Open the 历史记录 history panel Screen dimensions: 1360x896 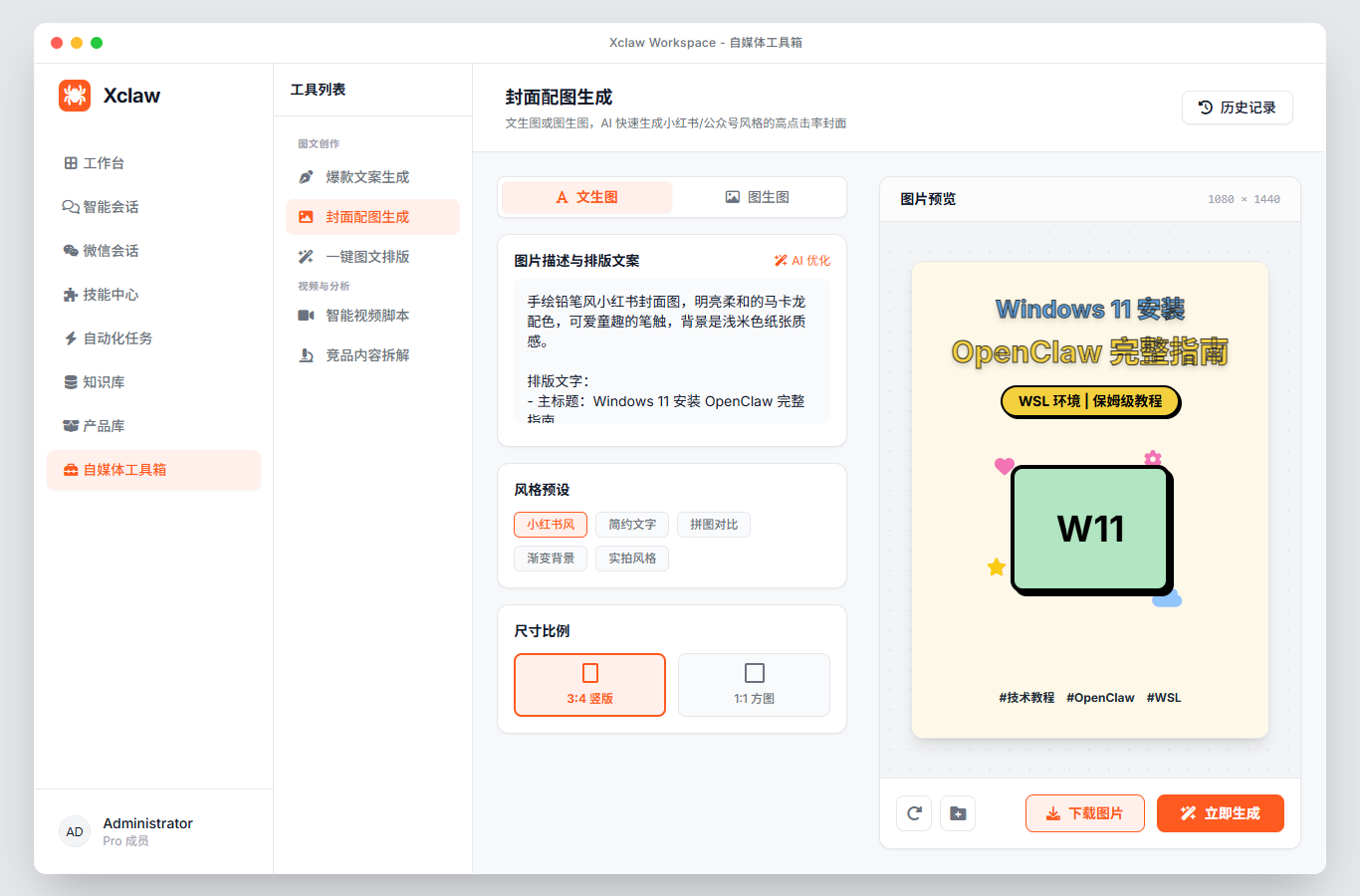1237,108
